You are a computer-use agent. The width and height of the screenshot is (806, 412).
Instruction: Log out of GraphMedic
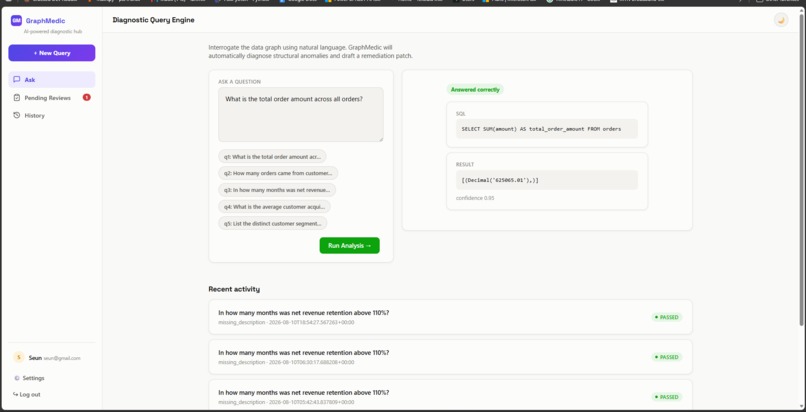click(x=27, y=395)
